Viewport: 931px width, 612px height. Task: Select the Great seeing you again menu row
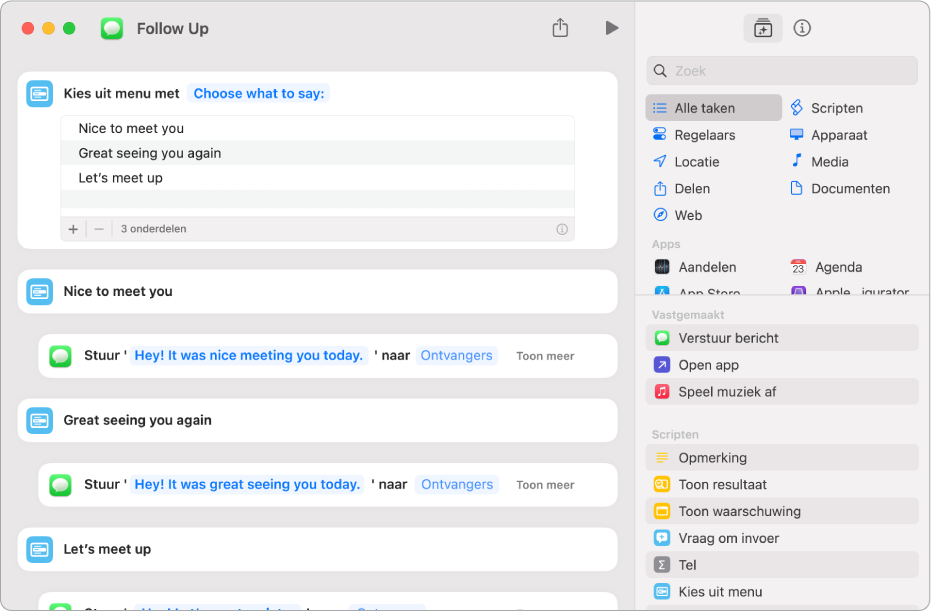click(150, 153)
